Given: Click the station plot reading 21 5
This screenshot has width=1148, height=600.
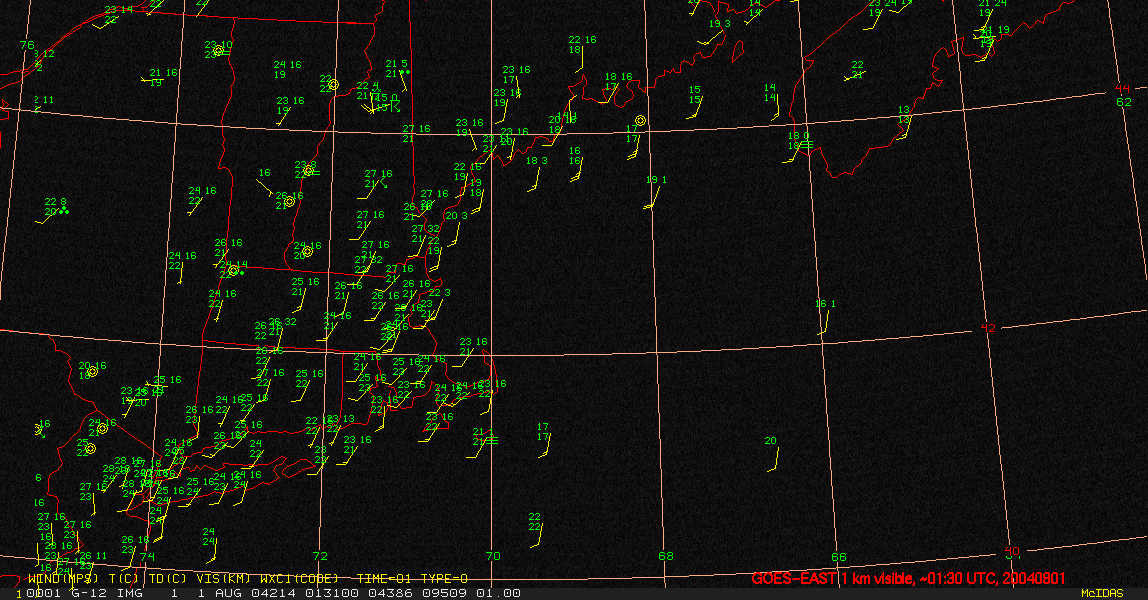Looking at the screenshot, I should pyautogui.click(x=398, y=74).
